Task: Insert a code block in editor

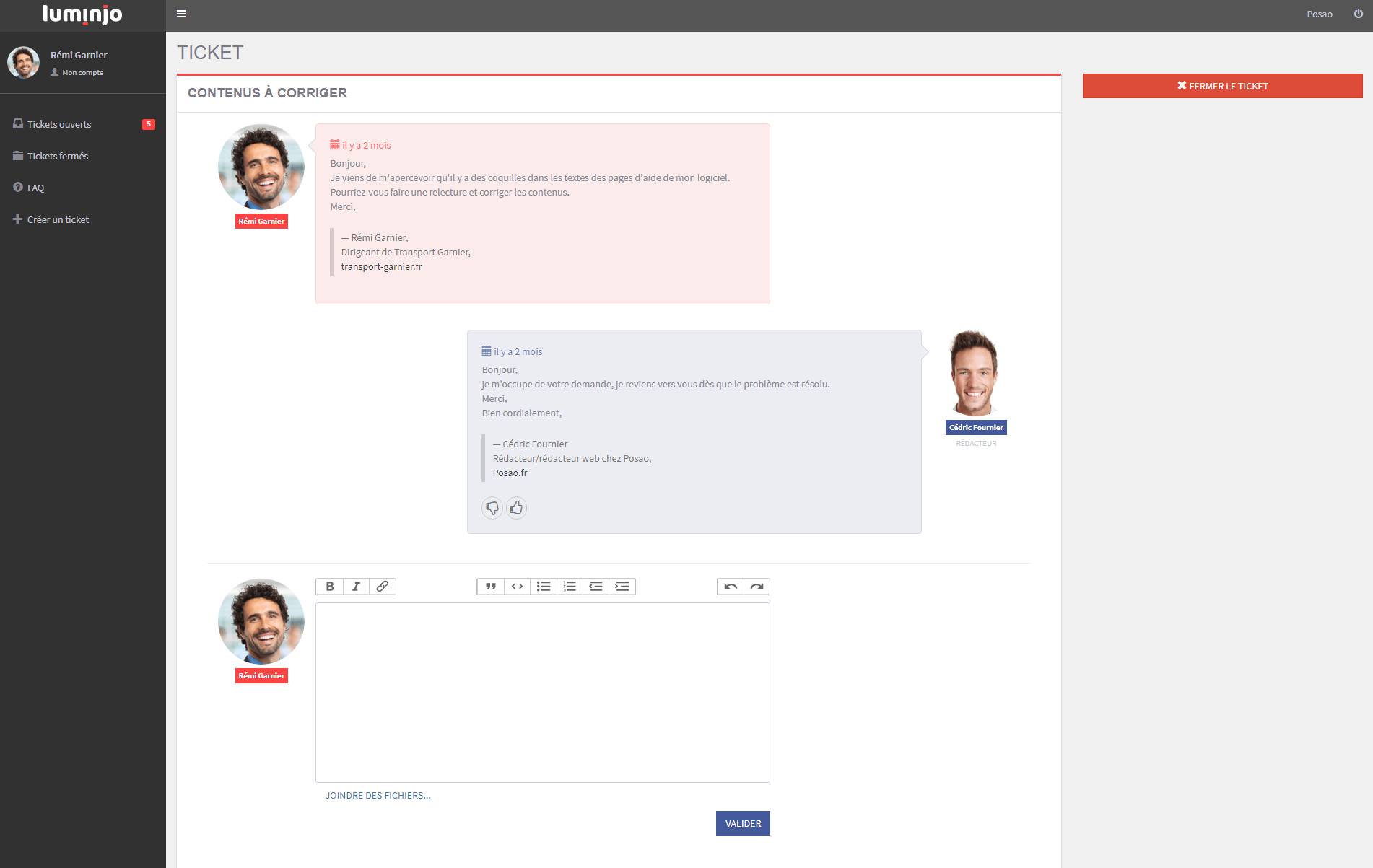Action: [517, 587]
